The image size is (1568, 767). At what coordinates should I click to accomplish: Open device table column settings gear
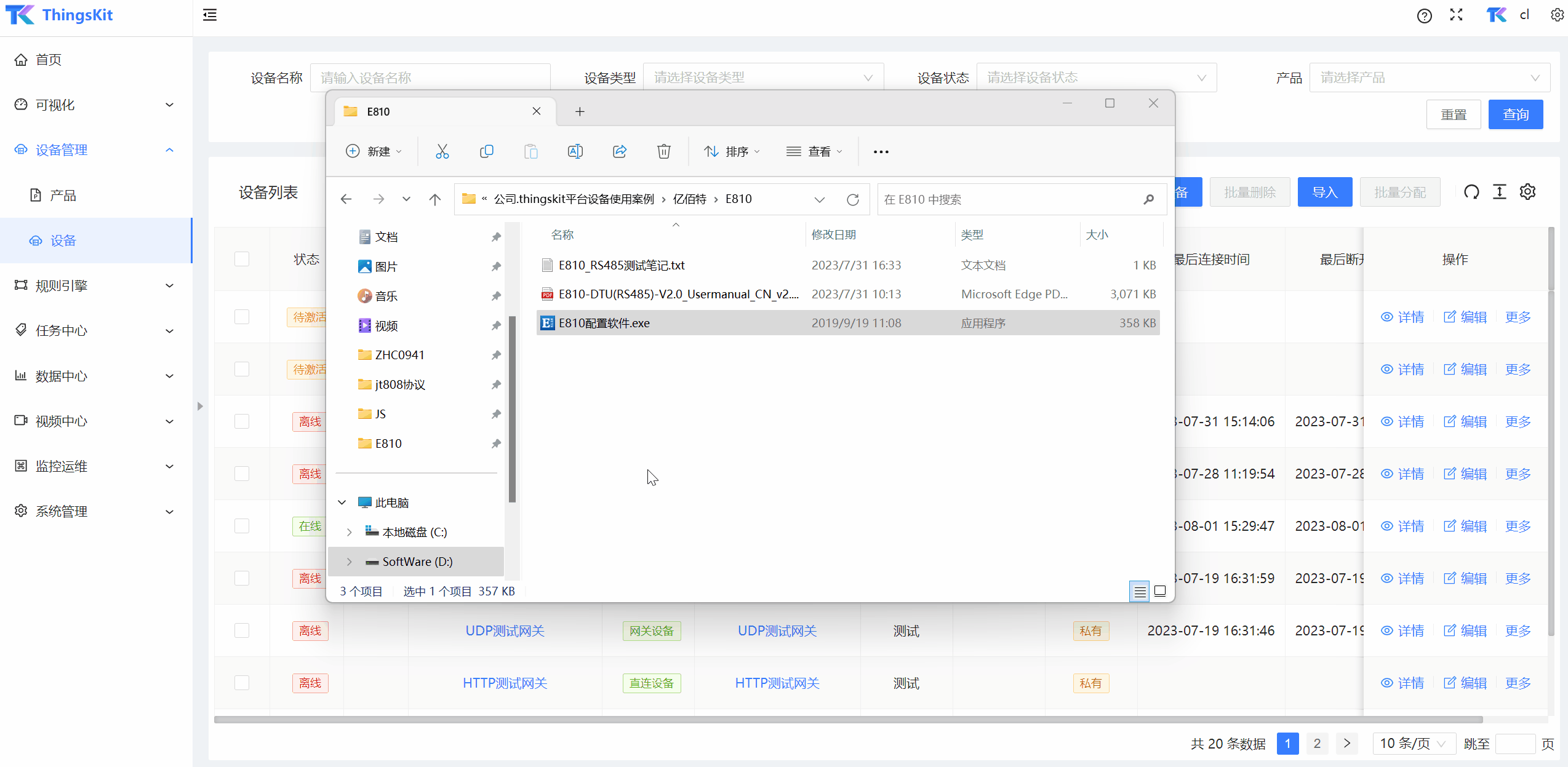1527,192
